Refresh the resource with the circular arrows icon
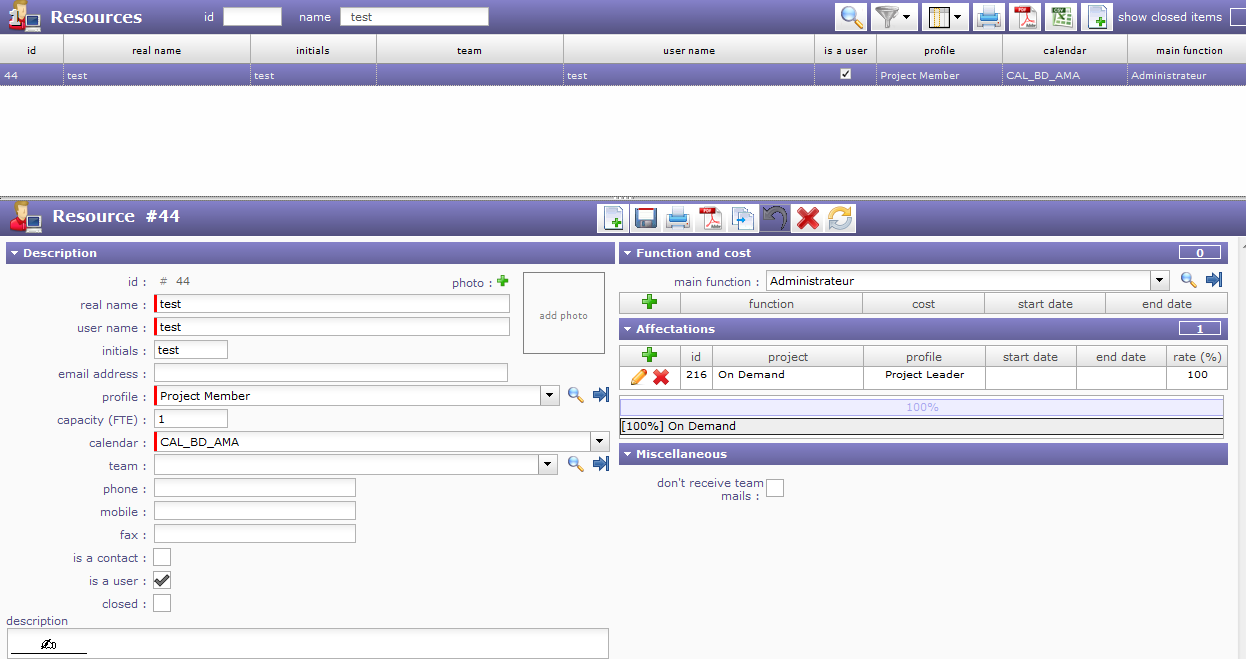The height and width of the screenshot is (659, 1246). tap(840, 218)
